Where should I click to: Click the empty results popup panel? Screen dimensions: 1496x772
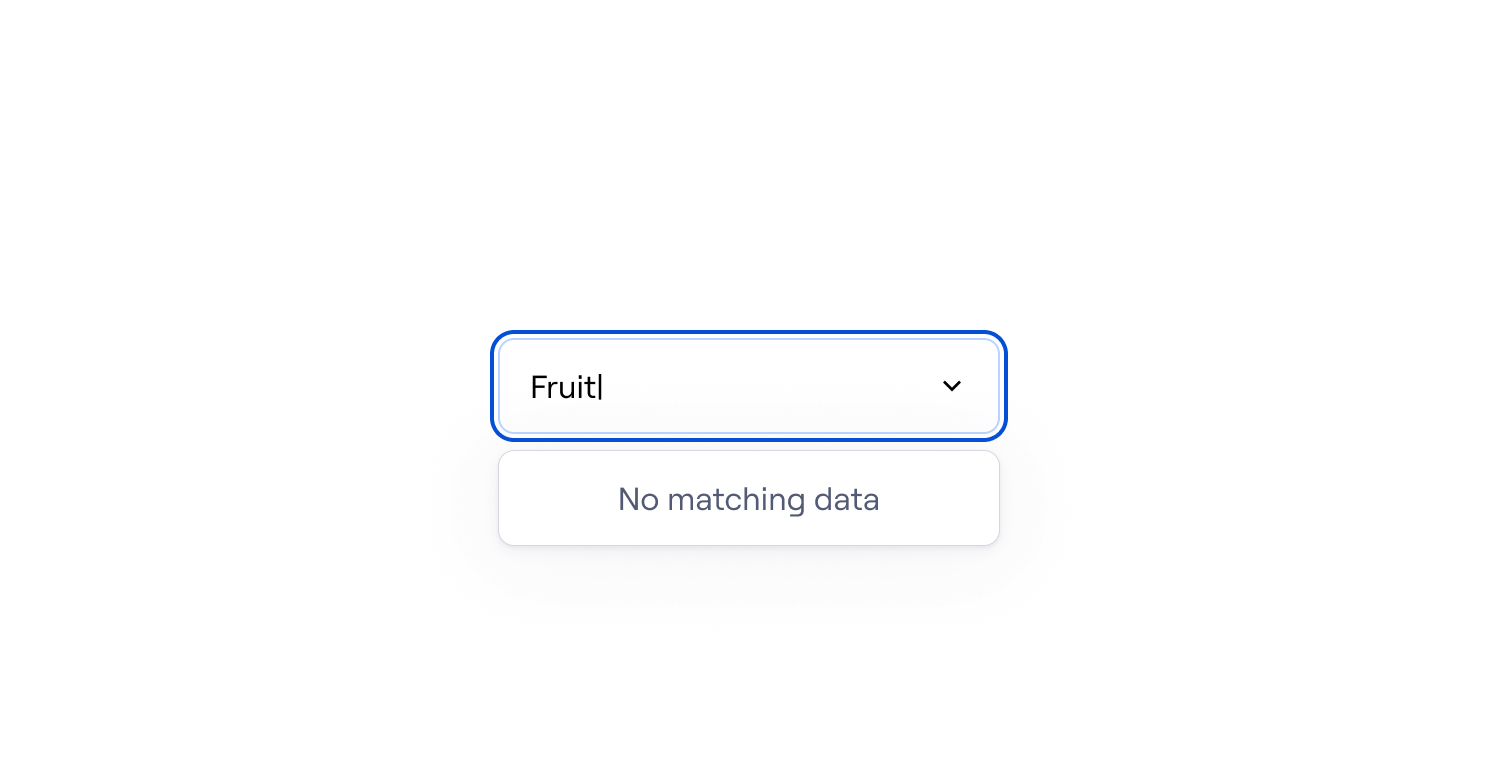pos(749,498)
